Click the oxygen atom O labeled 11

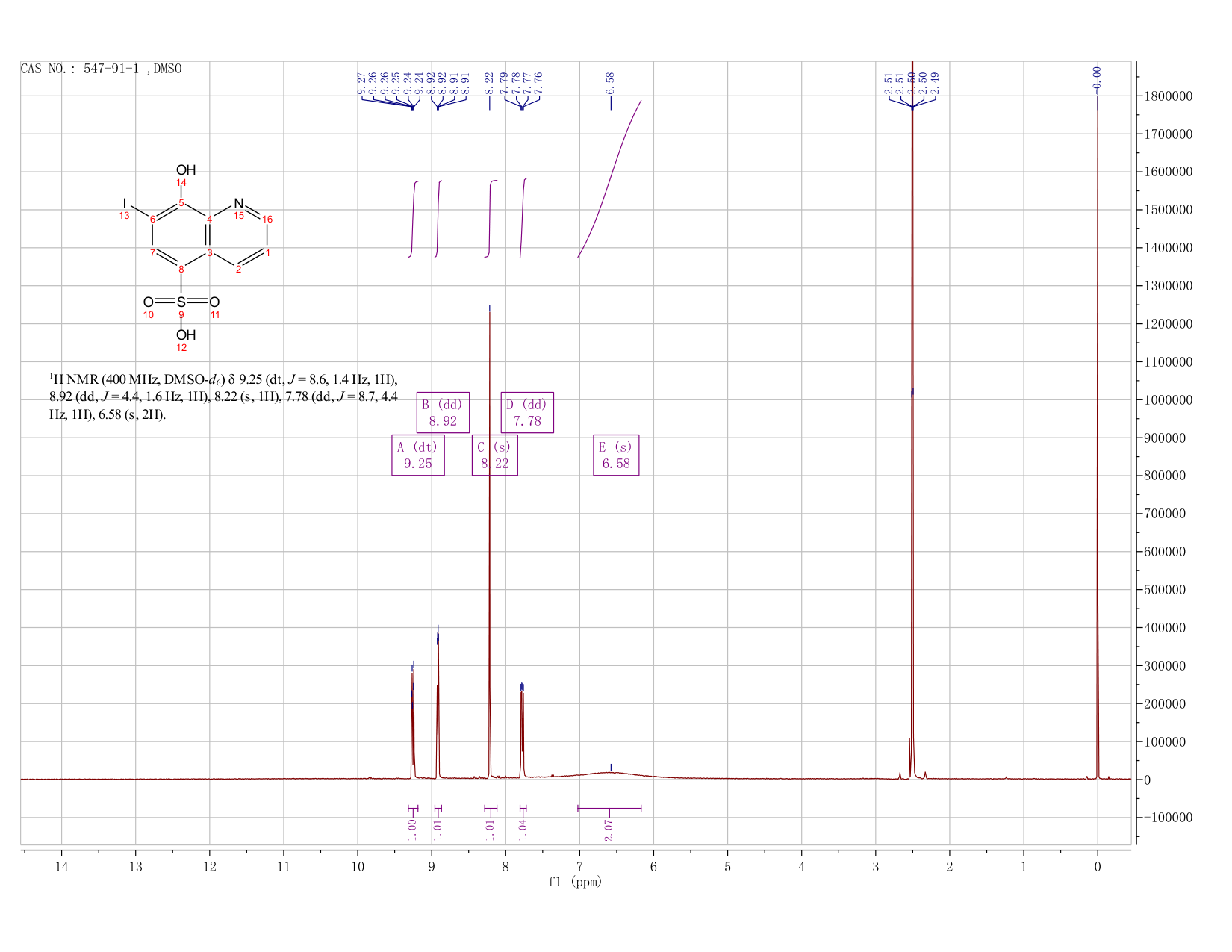[x=214, y=302]
